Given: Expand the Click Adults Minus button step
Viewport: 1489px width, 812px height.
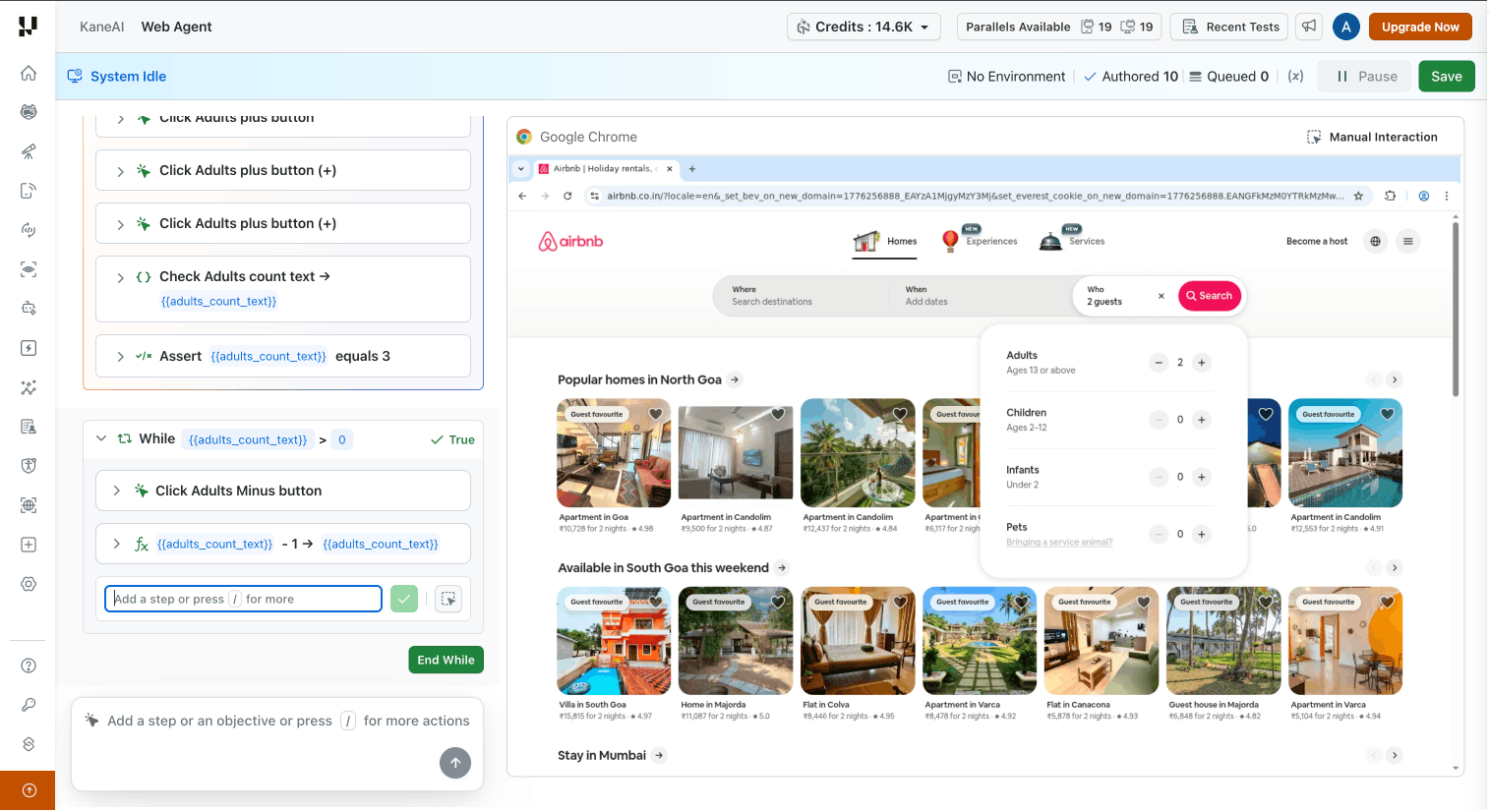Looking at the screenshot, I should [x=117, y=491].
